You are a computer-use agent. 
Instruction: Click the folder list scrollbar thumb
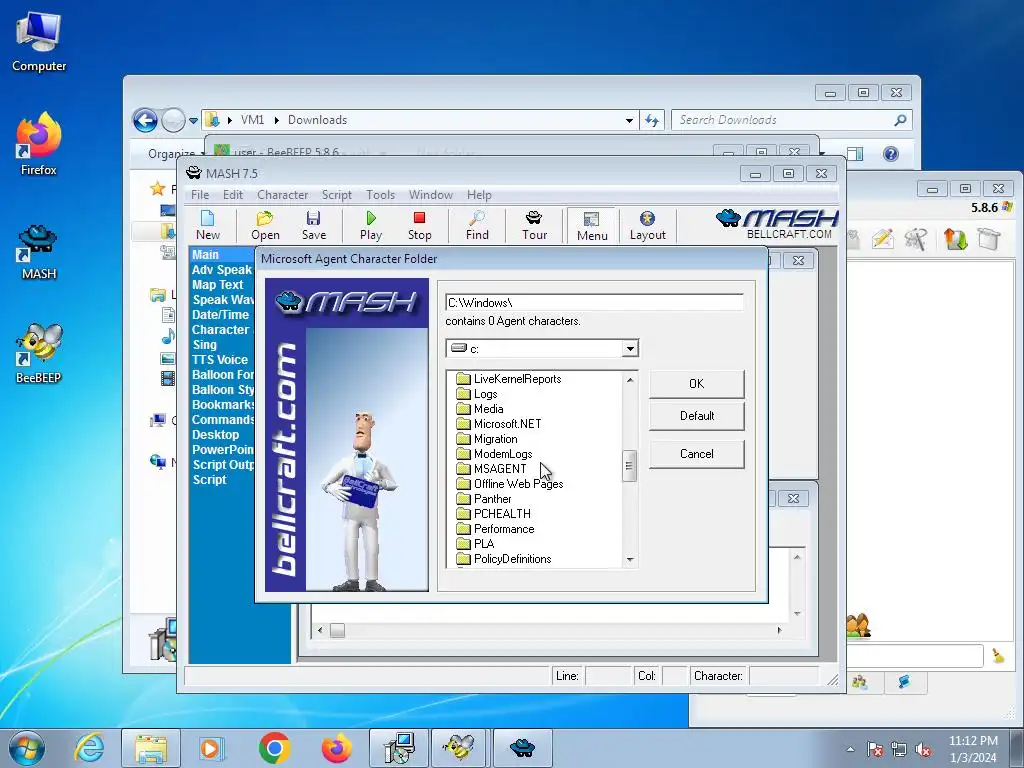630,466
